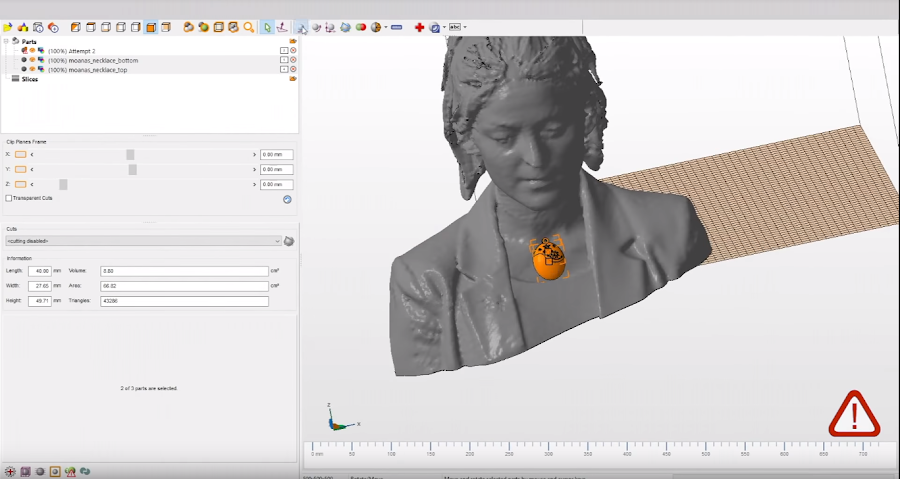Click the orange necklace part in viewport
The image size is (900, 479).
(550, 261)
